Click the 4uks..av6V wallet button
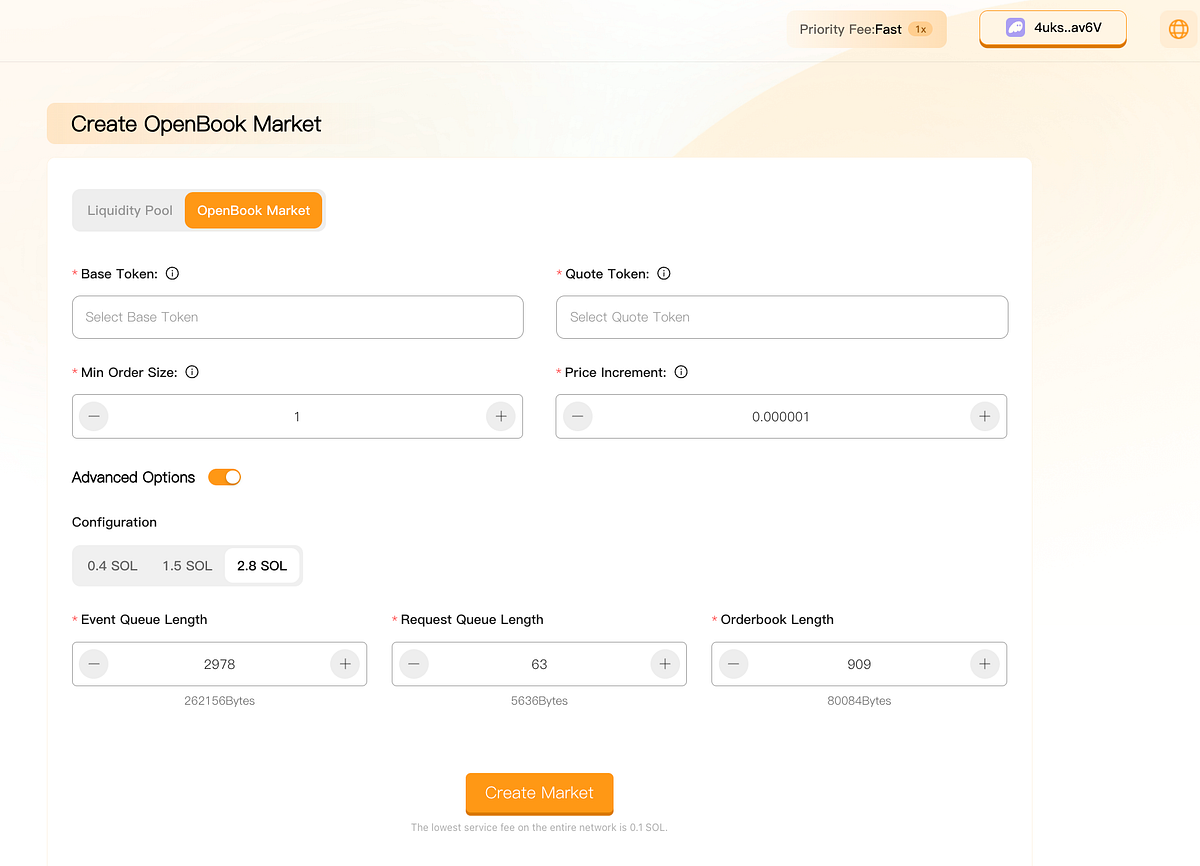This screenshot has width=1200, height=866. coord(1052,28)
